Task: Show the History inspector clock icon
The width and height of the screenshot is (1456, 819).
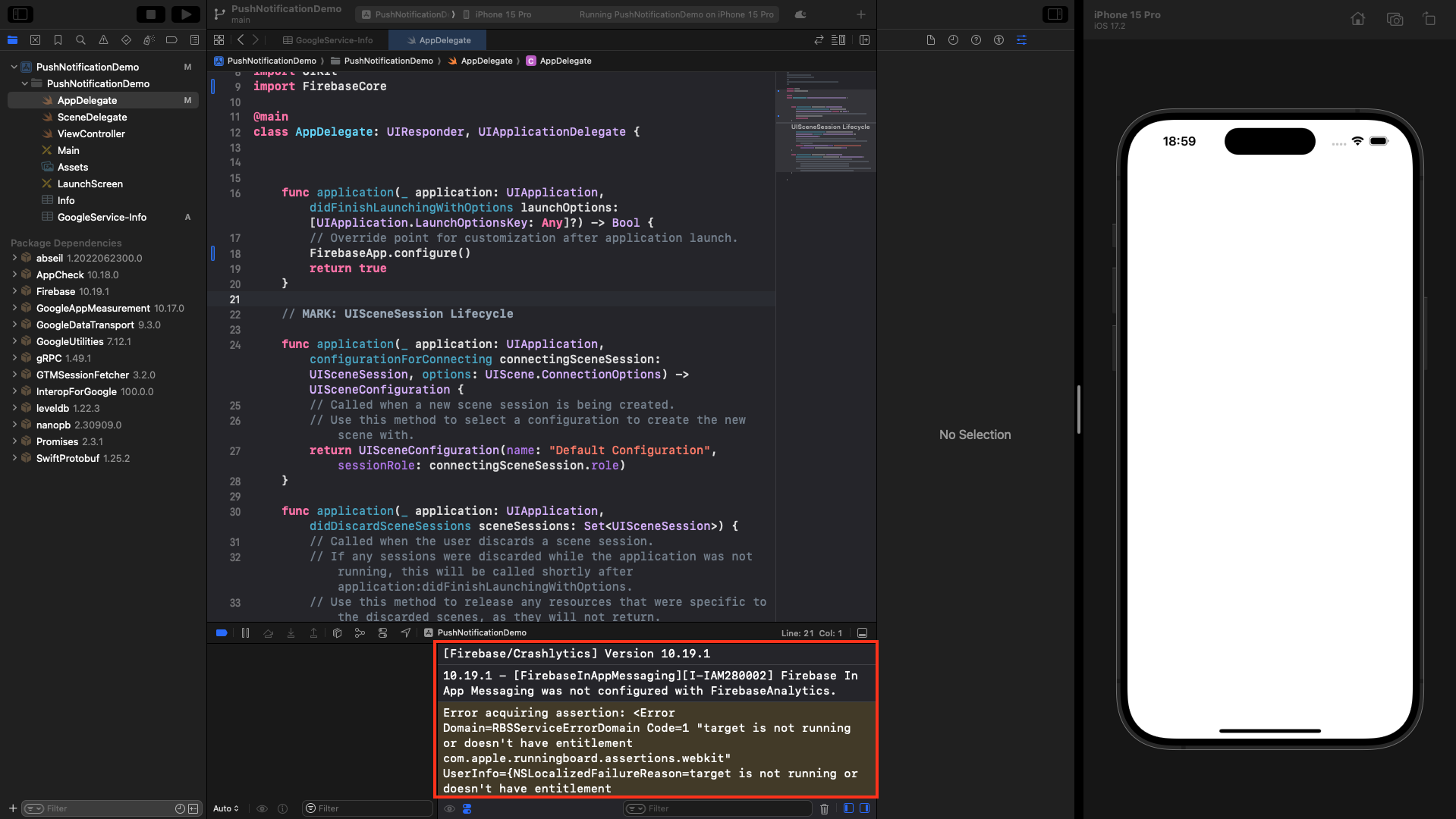Action: pyautogui.click(x=953, y=40)
